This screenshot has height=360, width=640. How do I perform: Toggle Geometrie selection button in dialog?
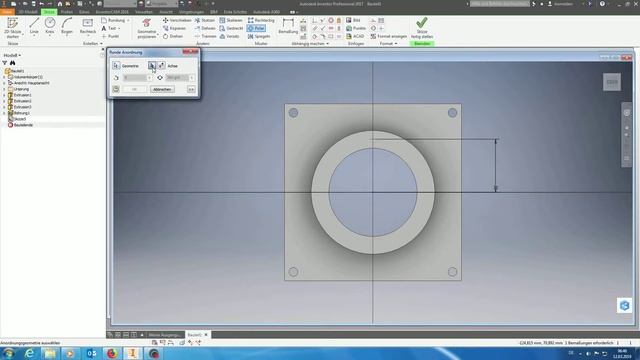tap(116, 66)
